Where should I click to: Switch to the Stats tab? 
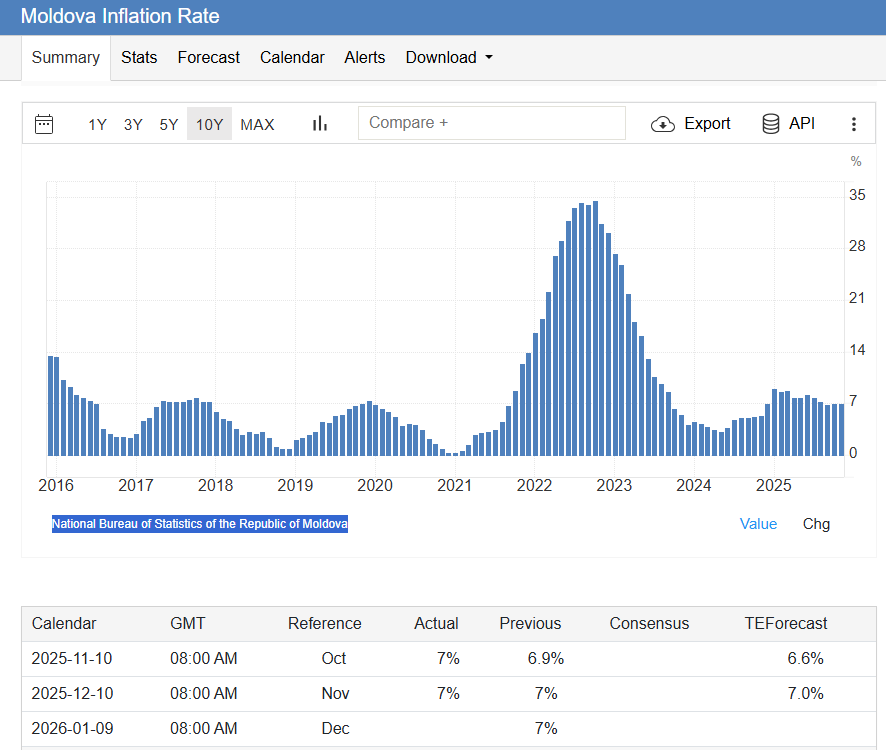(139, 57)
